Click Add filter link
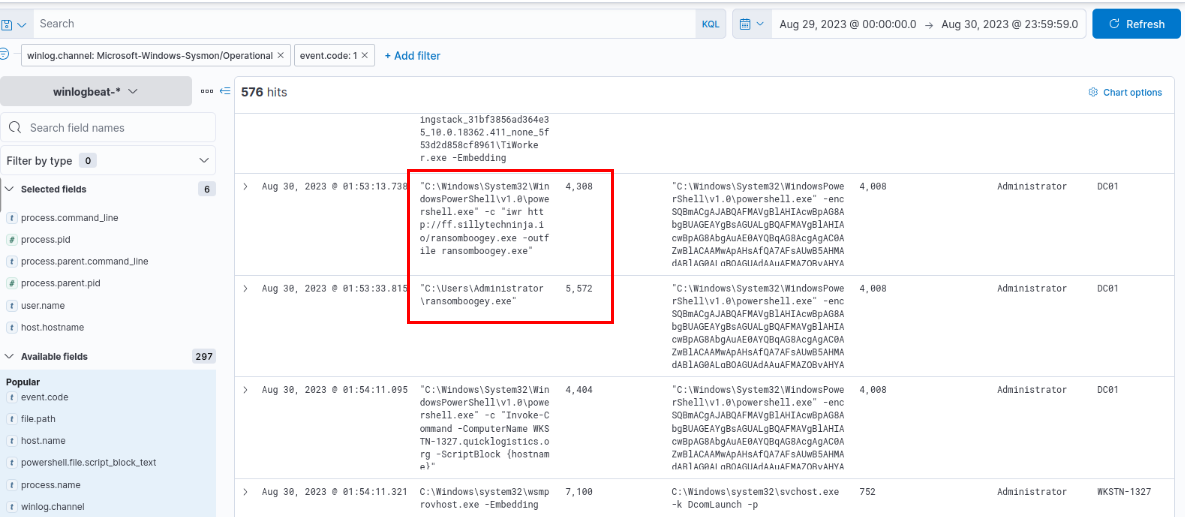Screen dimensions: 1185x517 click(413, 55)
